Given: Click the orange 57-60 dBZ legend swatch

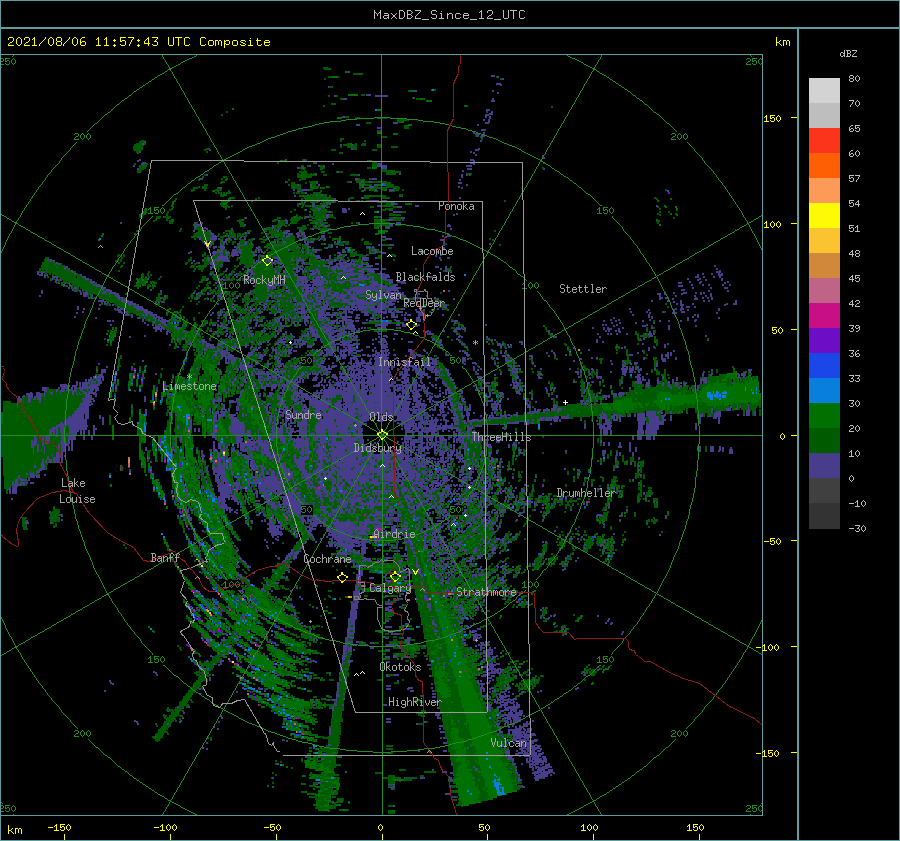Looking at the screenshot, I should coord(824,166).
